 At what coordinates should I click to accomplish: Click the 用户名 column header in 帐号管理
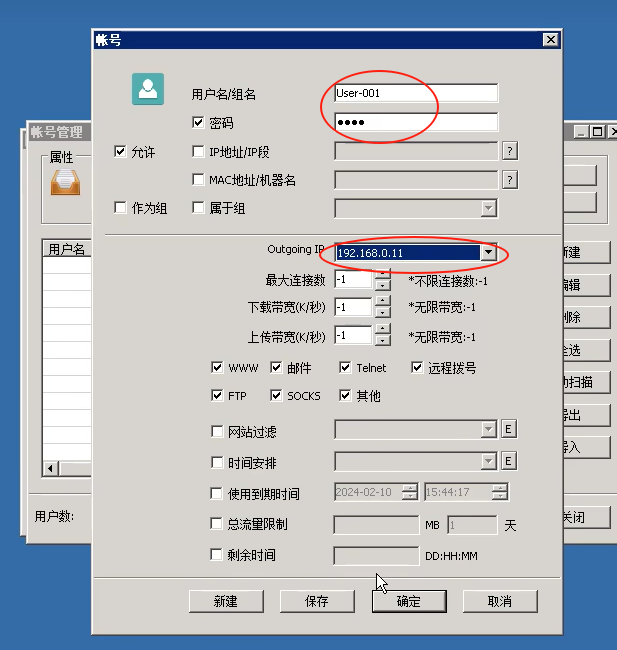[x=67, y=249]
